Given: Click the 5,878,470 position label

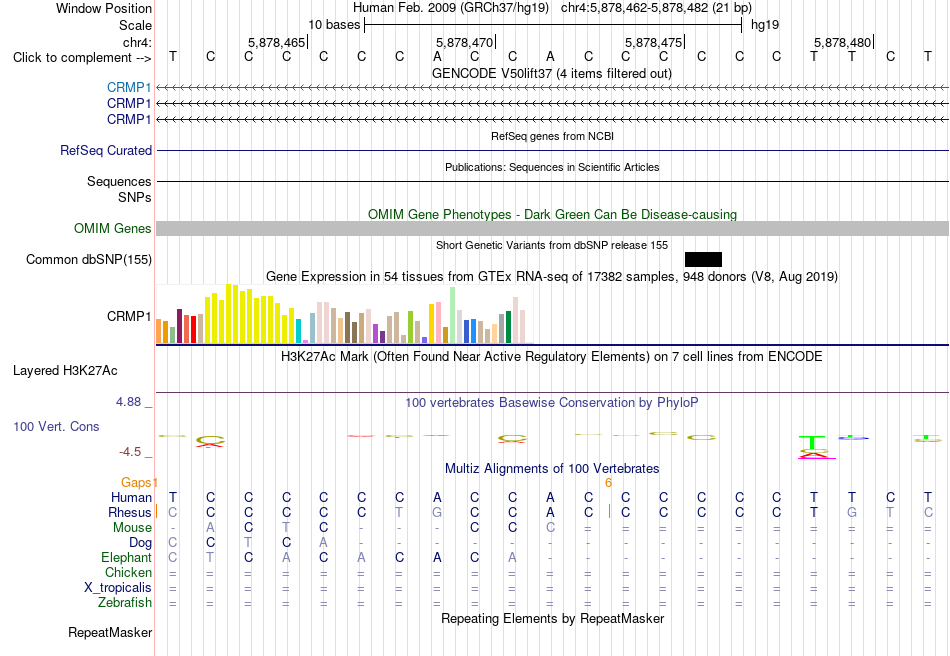Looking at the screenshot, I should 465,42.
